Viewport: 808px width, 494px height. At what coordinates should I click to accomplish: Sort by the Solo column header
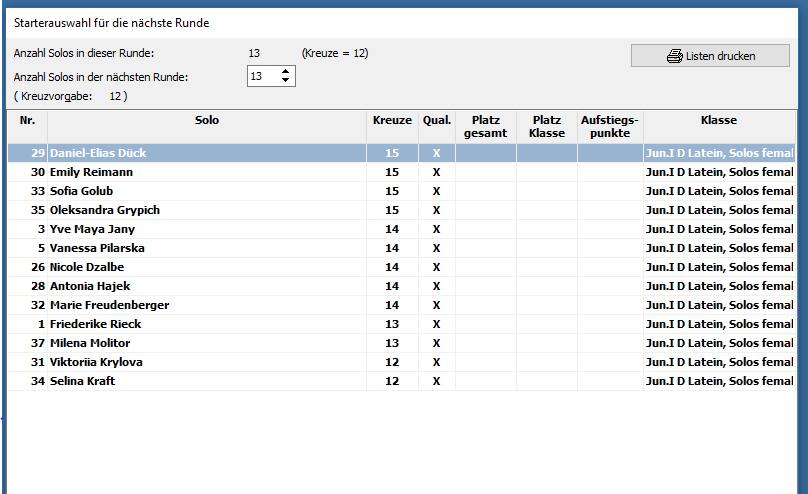click(207, 120)
